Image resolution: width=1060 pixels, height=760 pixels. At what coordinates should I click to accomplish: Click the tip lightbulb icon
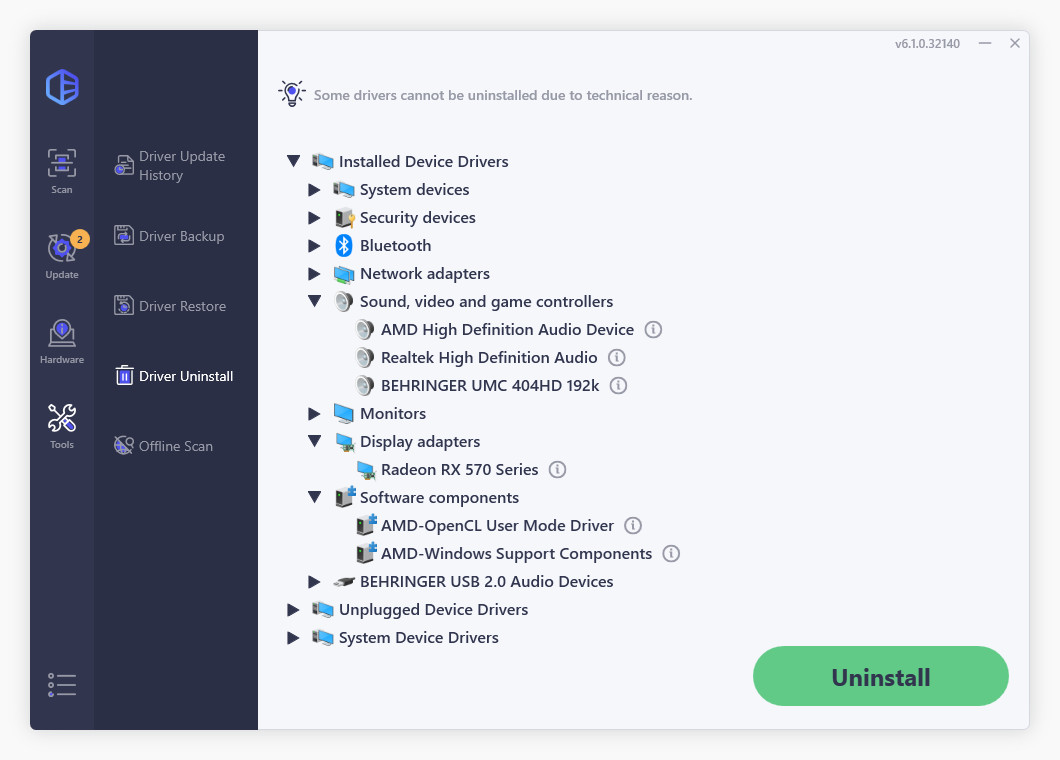coord(291,93)
